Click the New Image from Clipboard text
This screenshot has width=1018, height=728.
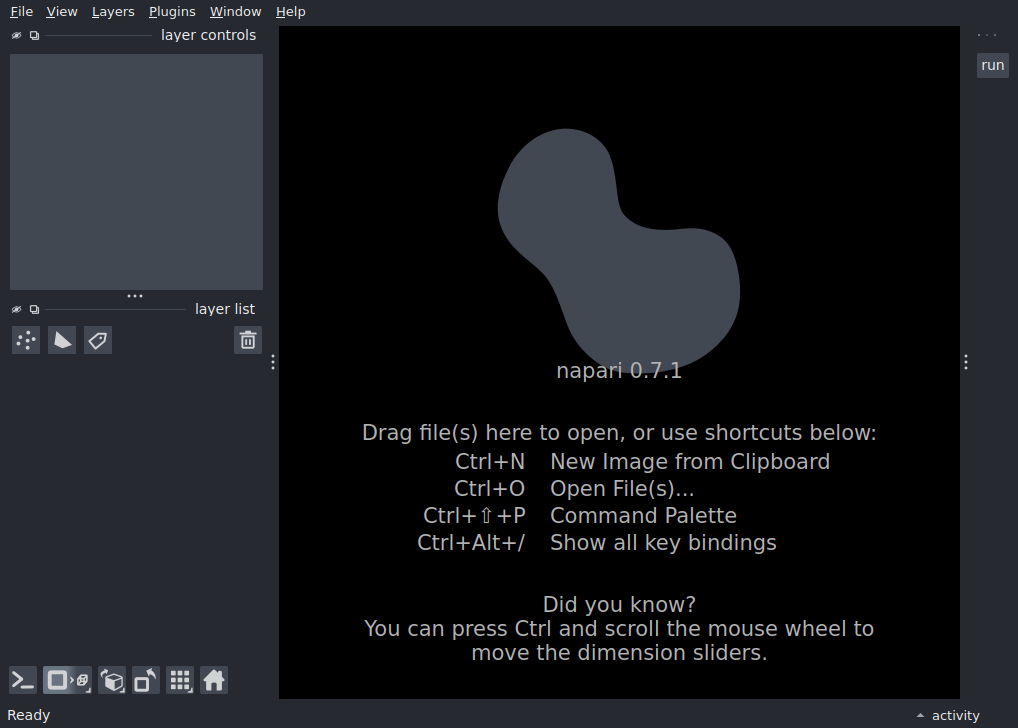click(690, 462)
